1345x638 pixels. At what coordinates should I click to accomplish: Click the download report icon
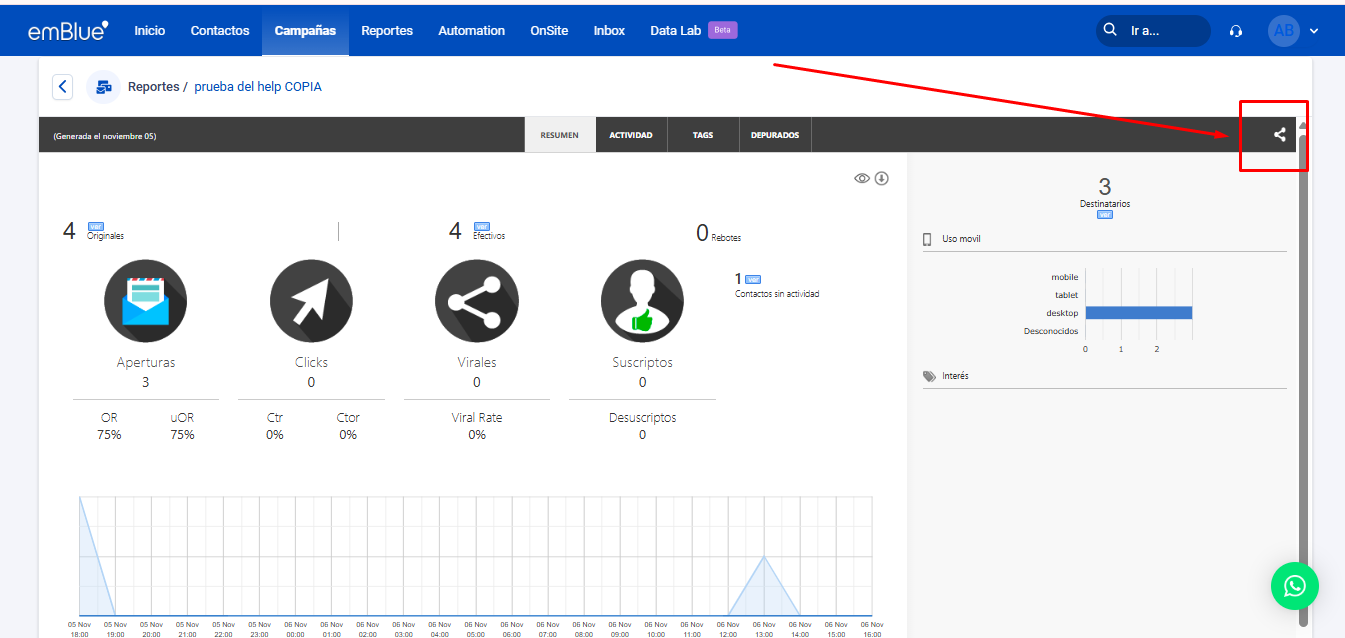coord(882,178)
